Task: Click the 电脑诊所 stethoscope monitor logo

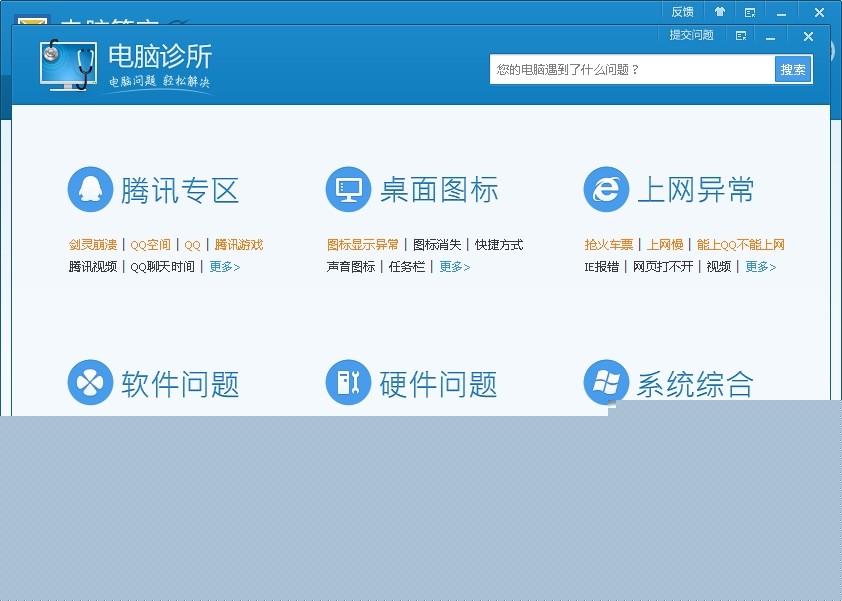Action: (x=69, y=64)
